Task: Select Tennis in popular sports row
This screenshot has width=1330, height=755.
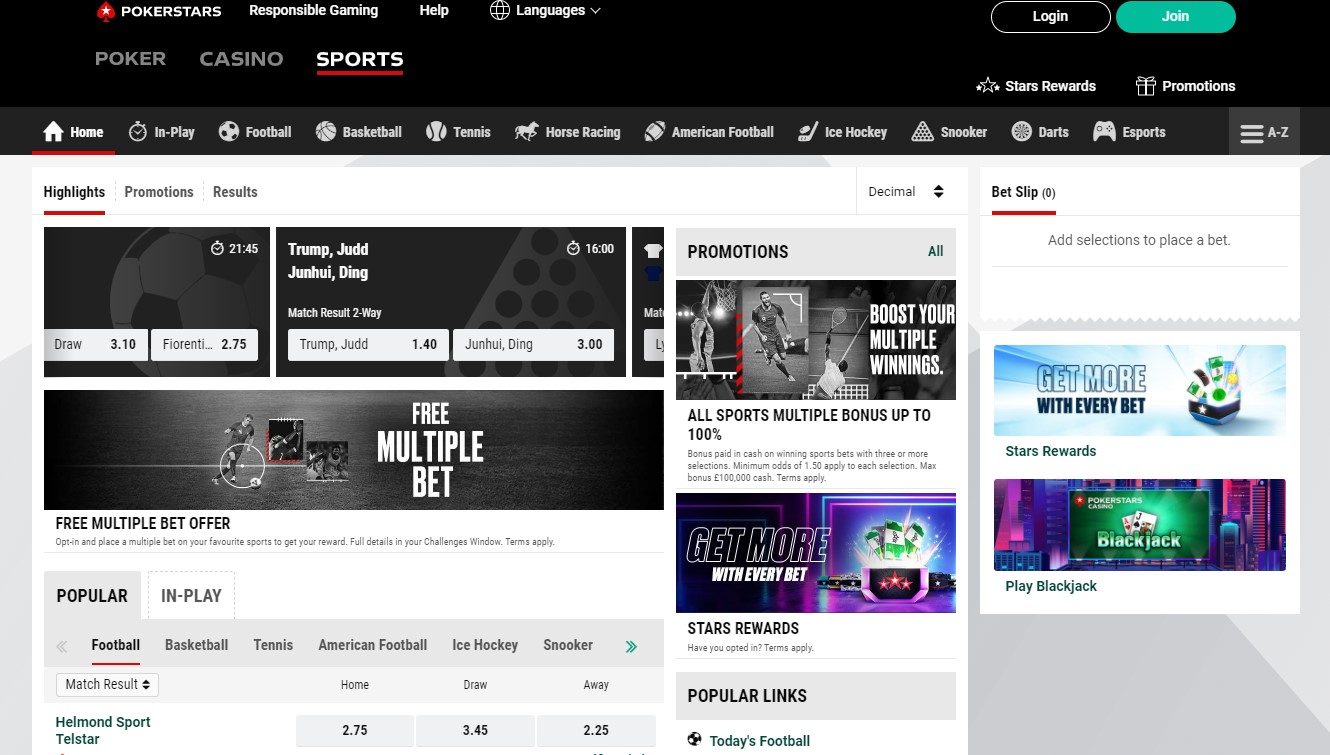Action: (273, 645)
